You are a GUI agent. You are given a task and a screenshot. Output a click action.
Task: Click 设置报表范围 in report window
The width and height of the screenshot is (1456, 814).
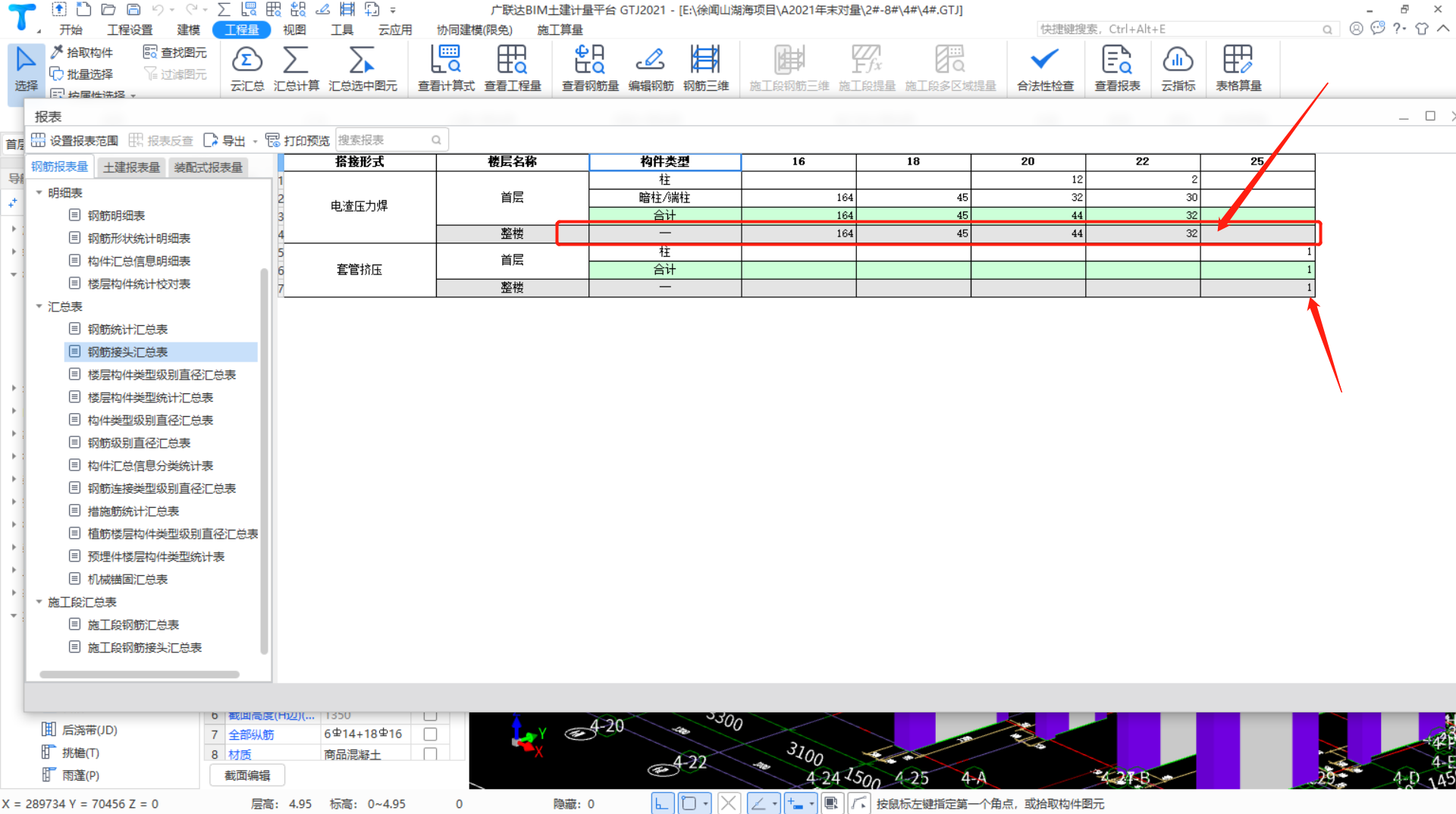74,140
